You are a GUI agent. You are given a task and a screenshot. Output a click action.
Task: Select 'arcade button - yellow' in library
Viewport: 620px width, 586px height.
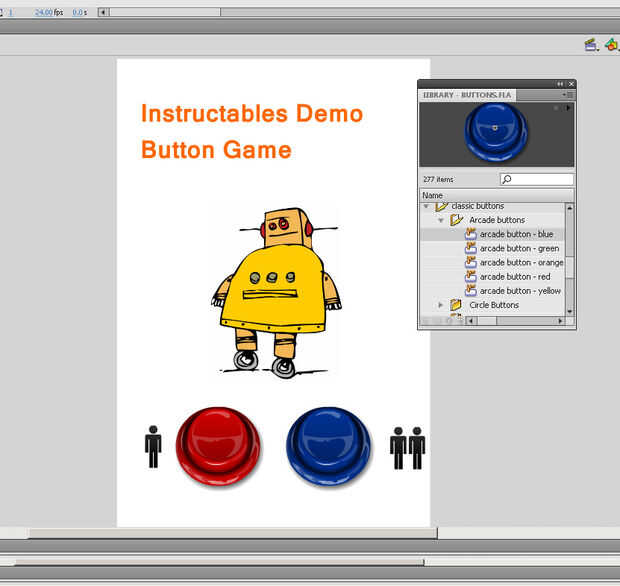520,291
